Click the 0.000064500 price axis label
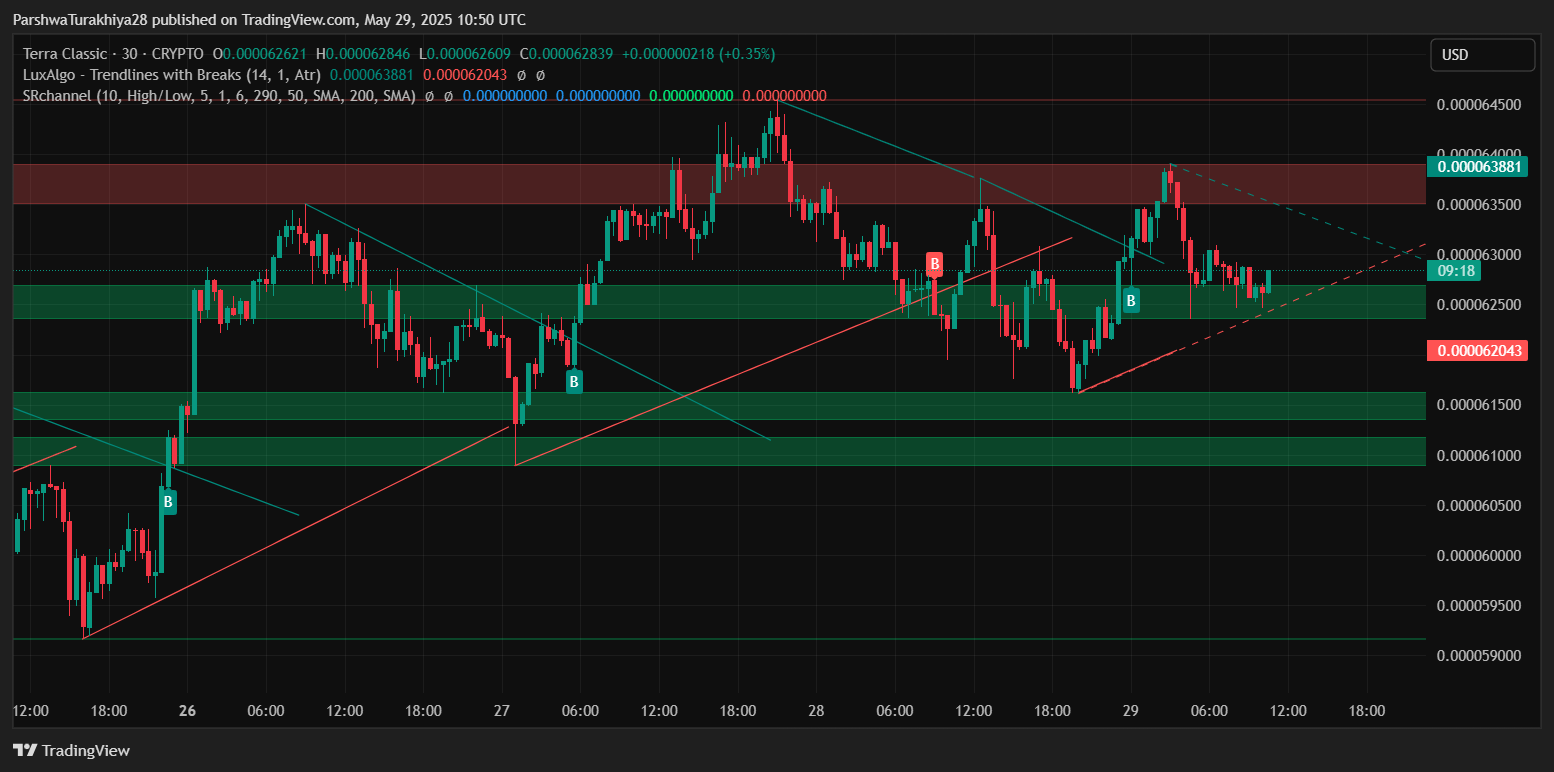 click(x=1478, y=104)
